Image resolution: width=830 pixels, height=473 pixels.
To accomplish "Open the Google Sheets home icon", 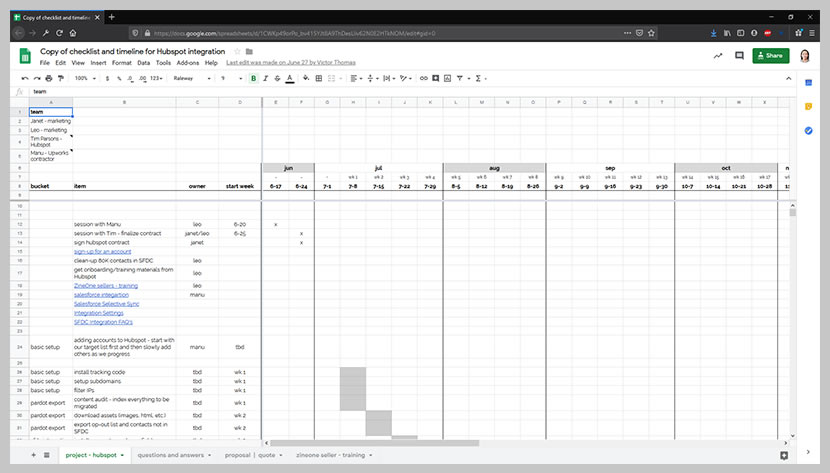I will pos(25,56).
